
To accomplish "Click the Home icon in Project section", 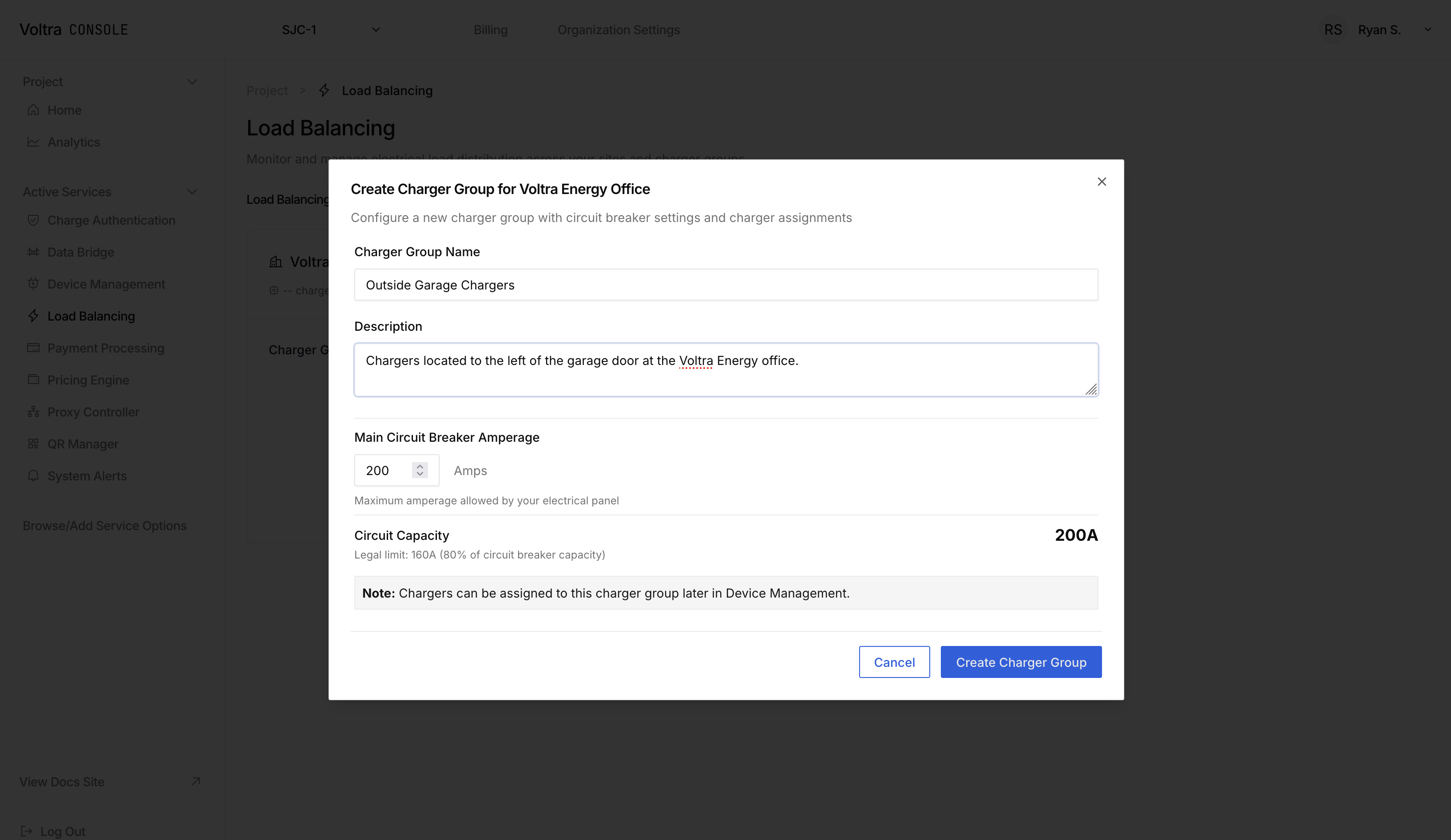I will (x=33, y=109).
